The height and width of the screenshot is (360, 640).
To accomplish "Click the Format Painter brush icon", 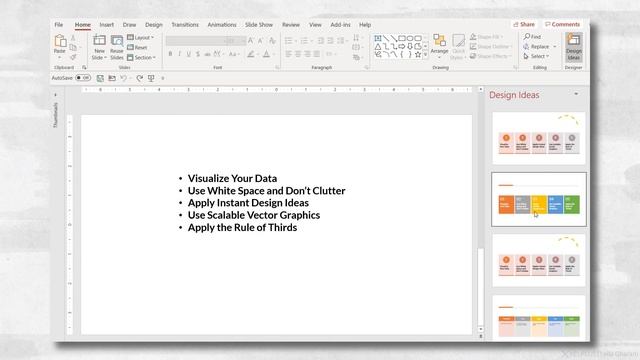I will [73, 58].
